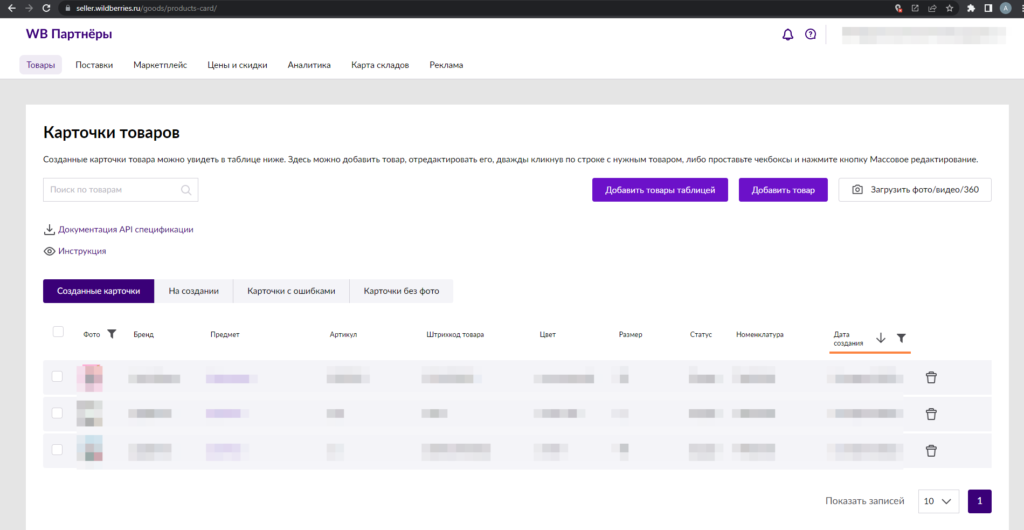The image size is (1024, 530).
Task: Click the filter icon next to Фото column
Action: pyautogui.click(x=112, y=334)
